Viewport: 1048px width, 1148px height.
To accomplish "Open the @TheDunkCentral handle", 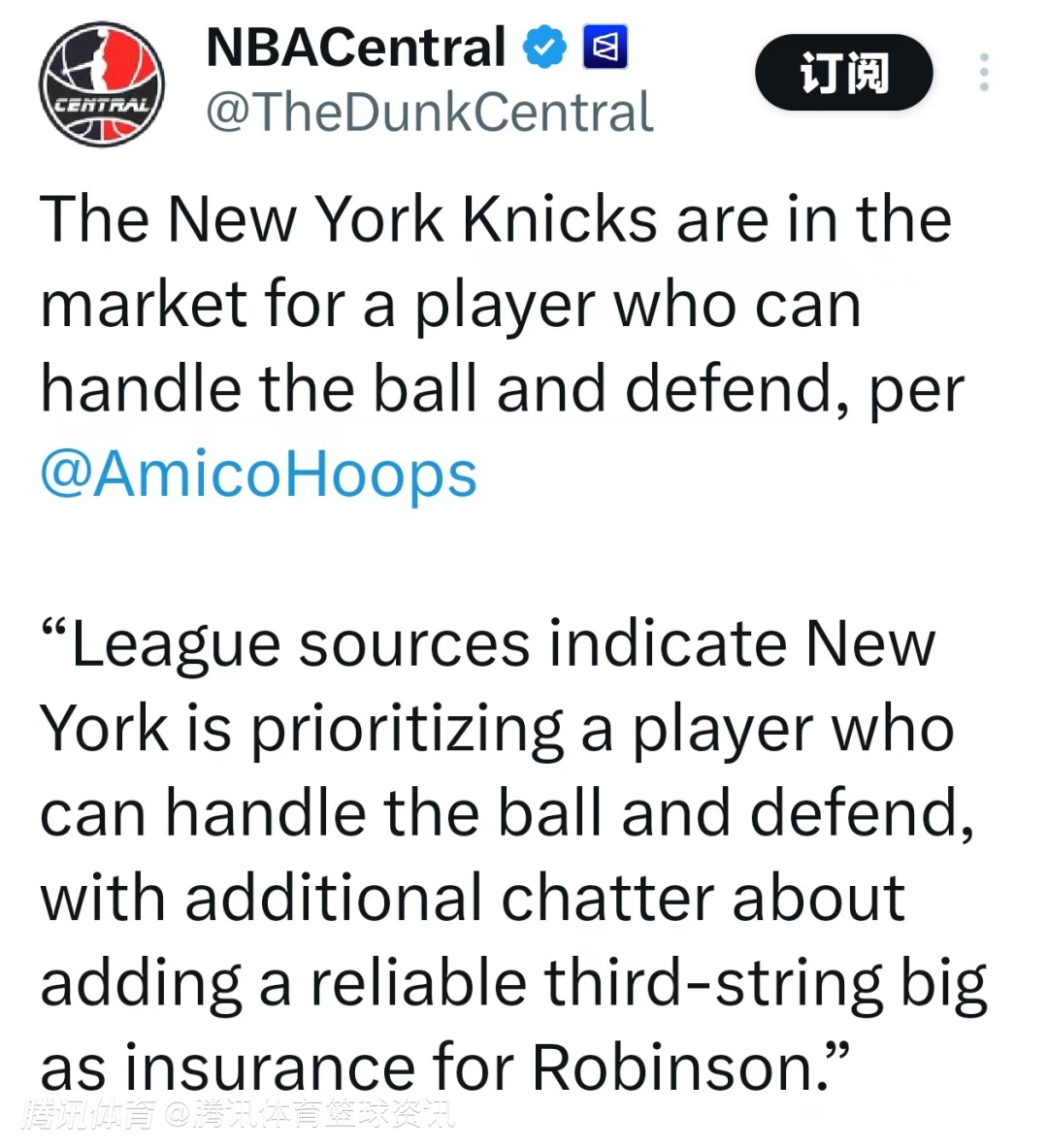I will (x=429, y=113).
